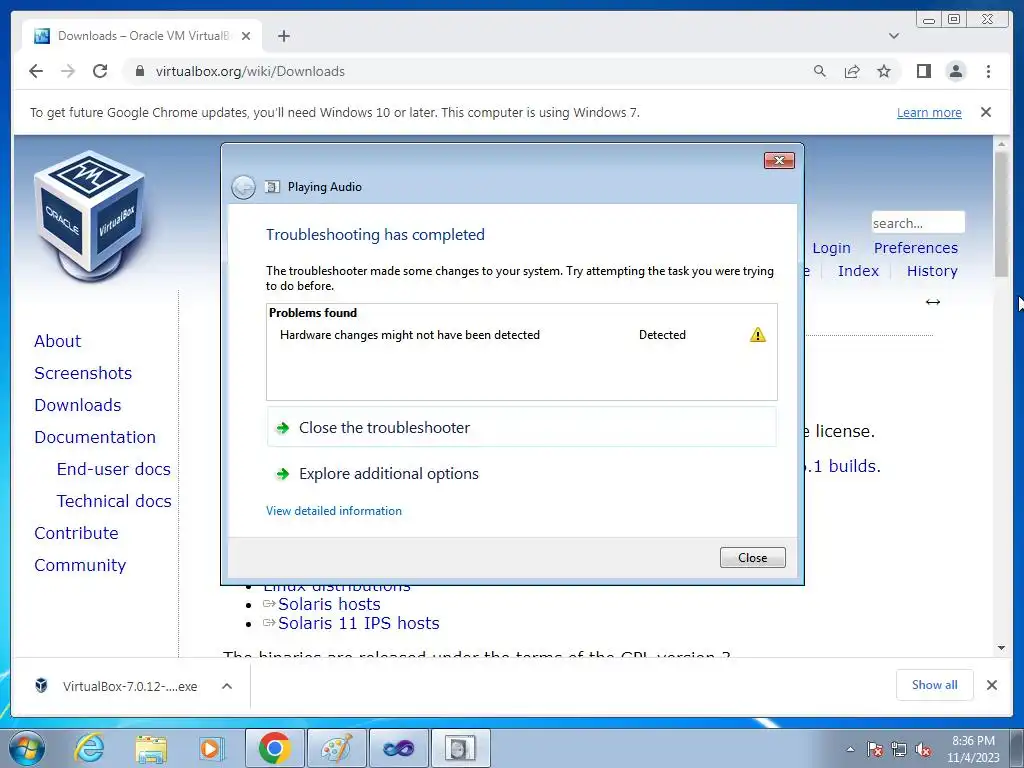Open a new Chrome tab

(x=283, y=36)
